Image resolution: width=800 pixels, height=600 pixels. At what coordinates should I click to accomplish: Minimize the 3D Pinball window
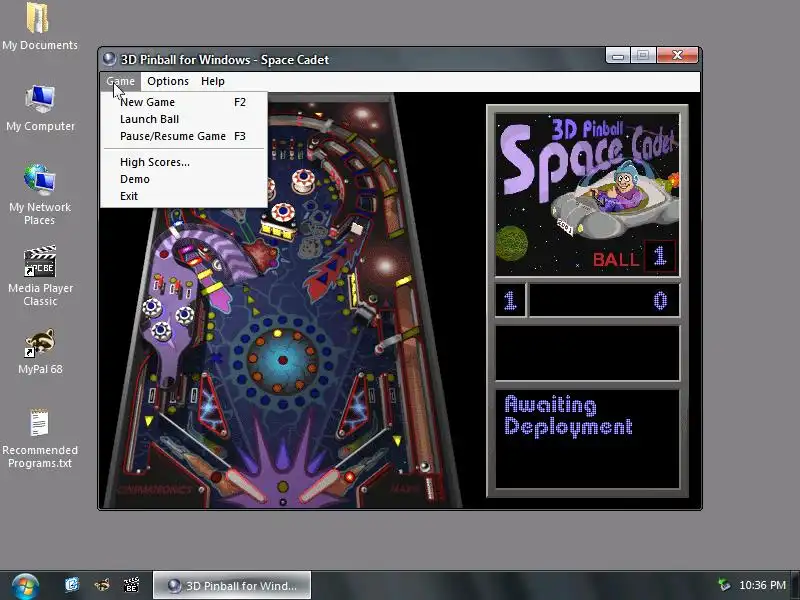(618, 55)
